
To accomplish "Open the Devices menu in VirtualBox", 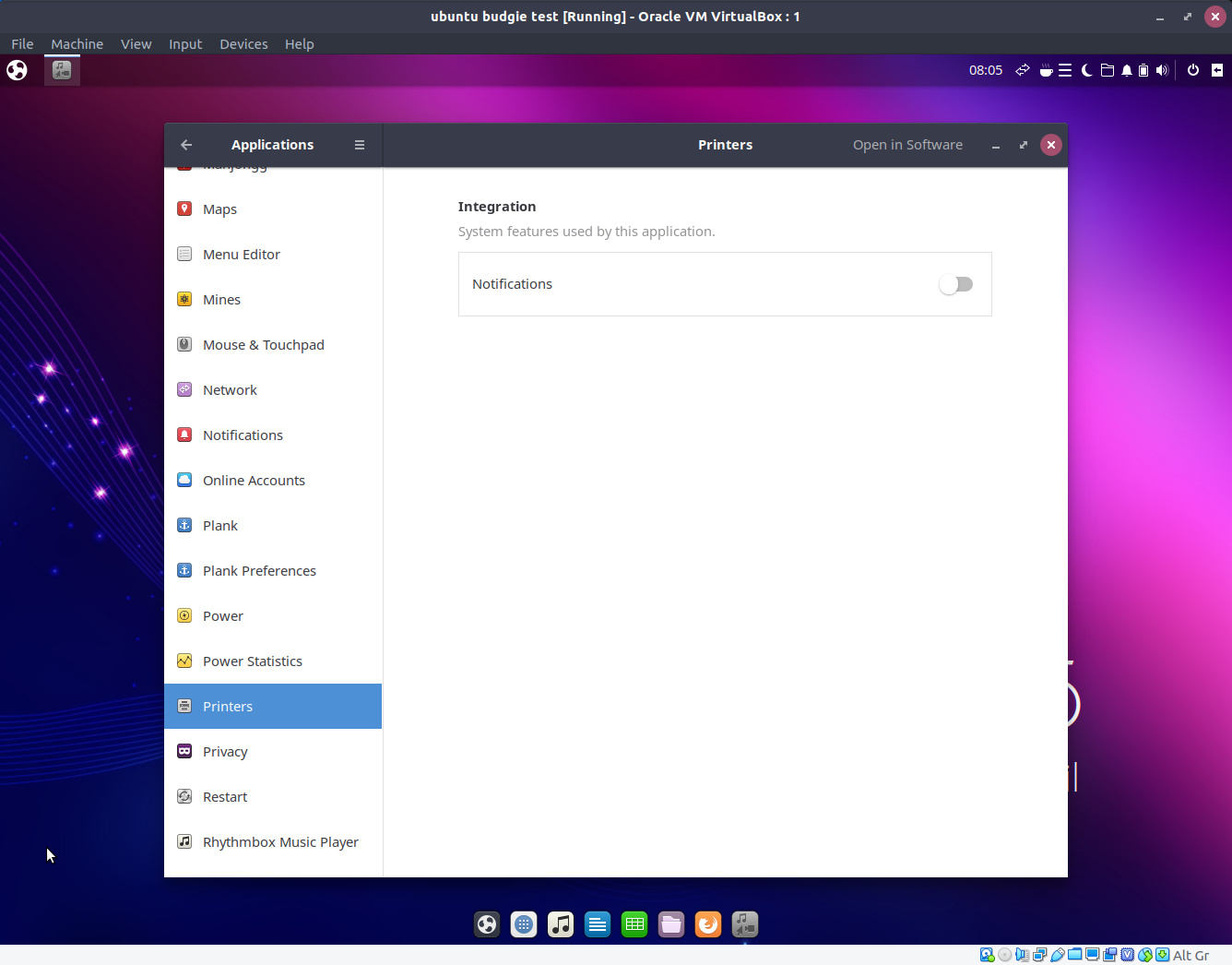I will pos(243,44).
